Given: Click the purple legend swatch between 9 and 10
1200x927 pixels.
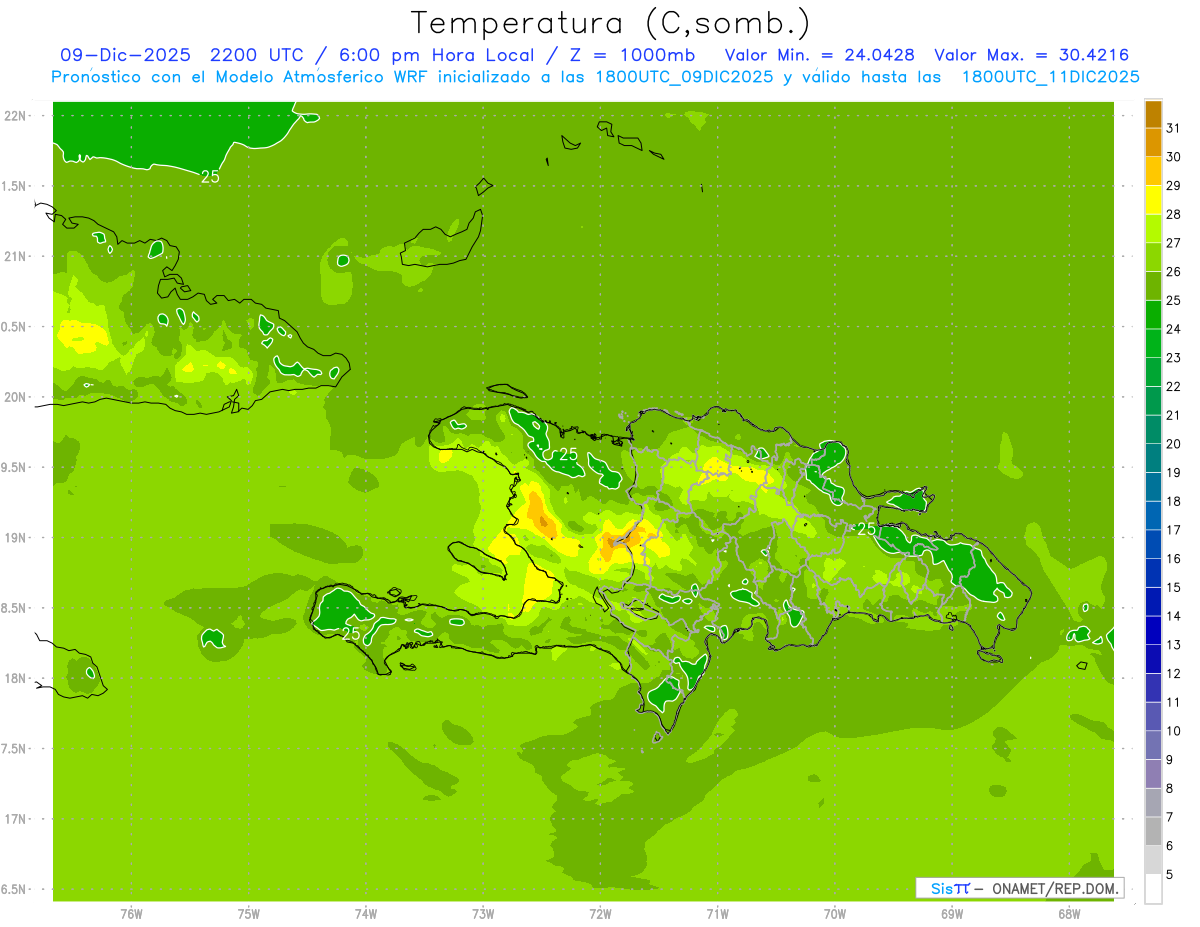Looking at the screenshot, I should [1153, 746].
